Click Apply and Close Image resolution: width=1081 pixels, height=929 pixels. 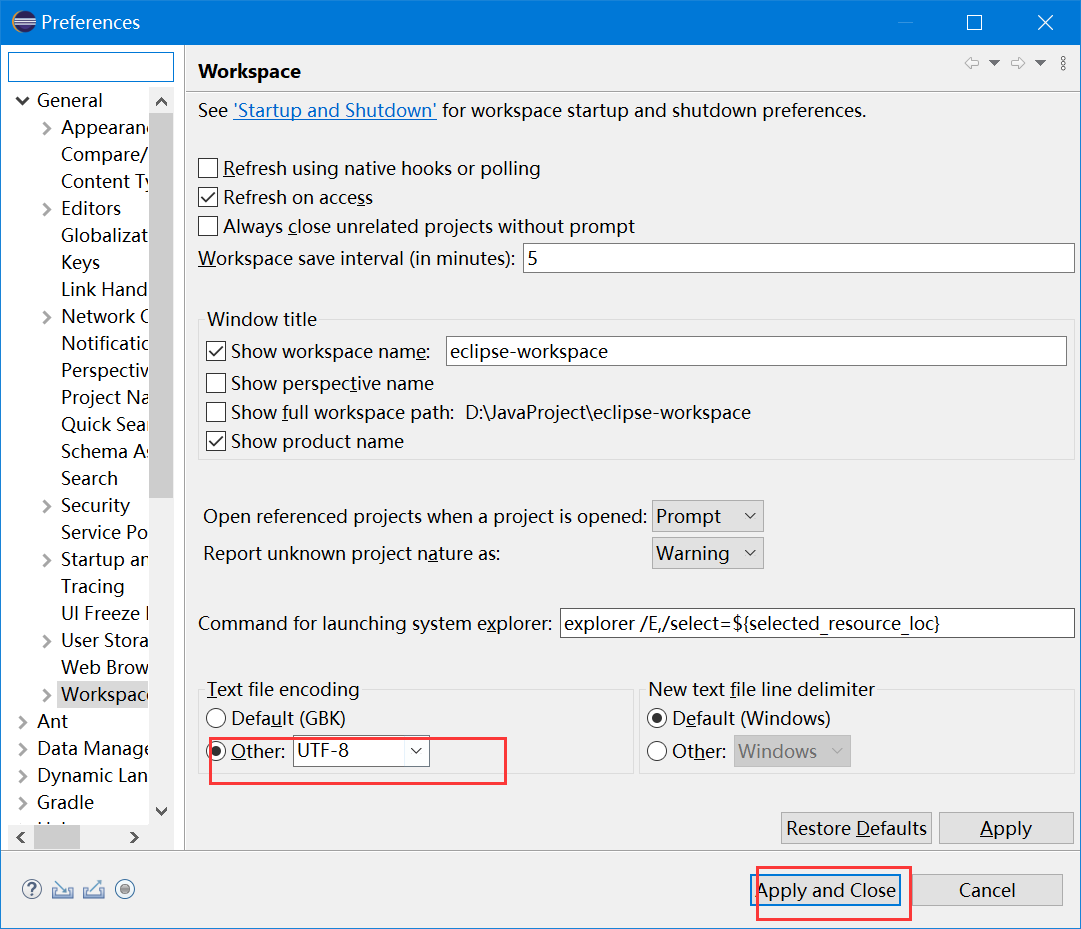[x=826, y=890]
